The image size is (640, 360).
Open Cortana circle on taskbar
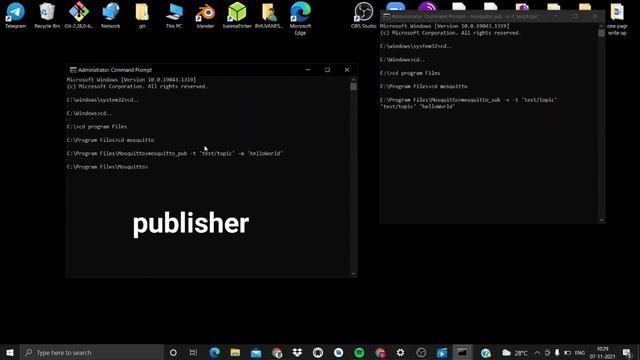(173, 352)
